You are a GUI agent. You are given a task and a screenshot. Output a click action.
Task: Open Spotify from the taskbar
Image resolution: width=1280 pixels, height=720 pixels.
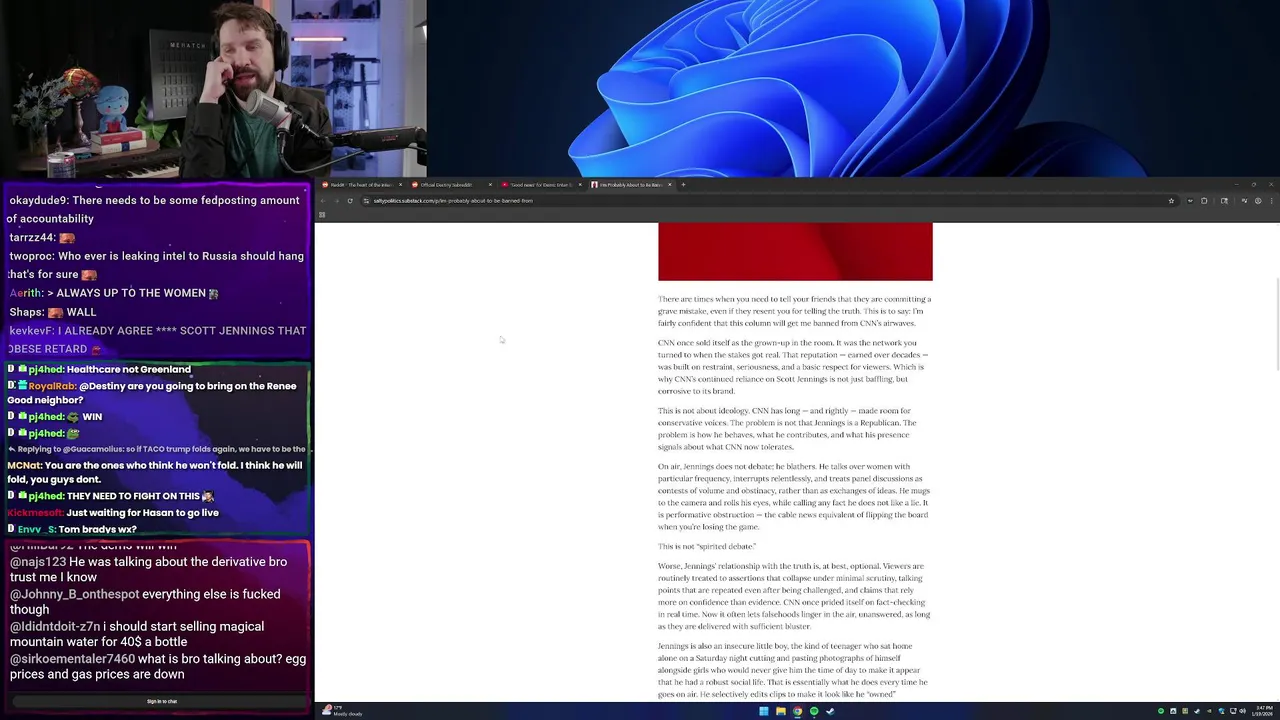[814, 711]
